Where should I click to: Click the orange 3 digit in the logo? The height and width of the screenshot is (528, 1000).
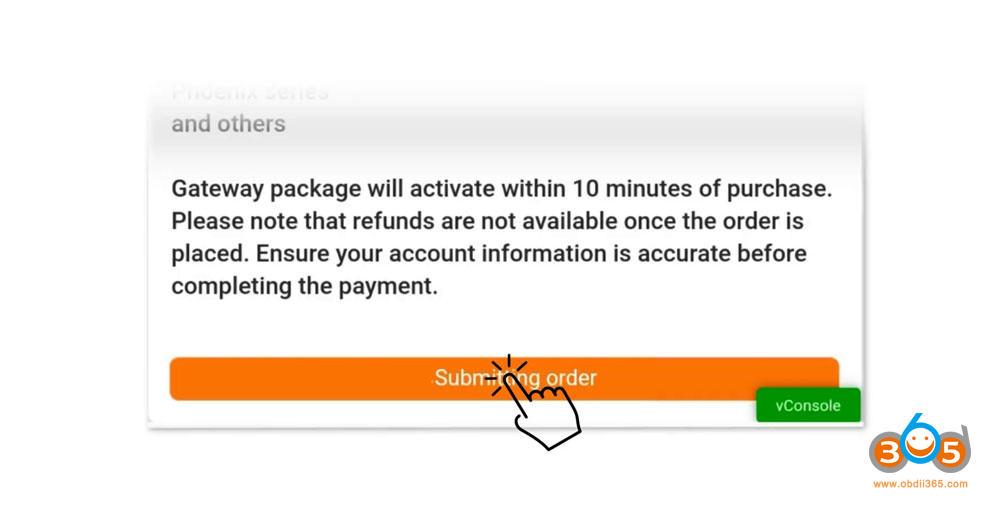click(x=888, y=454)
